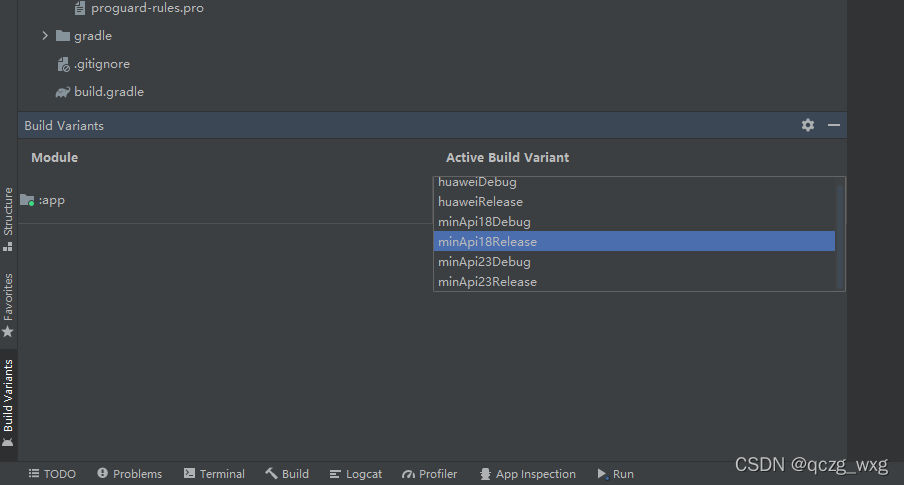Open the Logcat tool window
Image resolution: width=904 pixels, height=485 pixels.
[356, 474]
